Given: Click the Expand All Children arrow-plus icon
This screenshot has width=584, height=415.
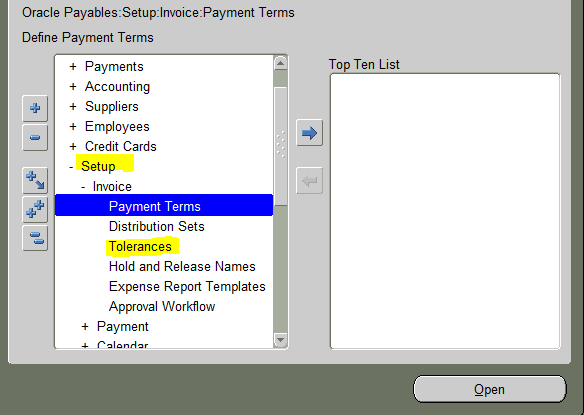Looking at the screenshot, I should coord(35,180).
